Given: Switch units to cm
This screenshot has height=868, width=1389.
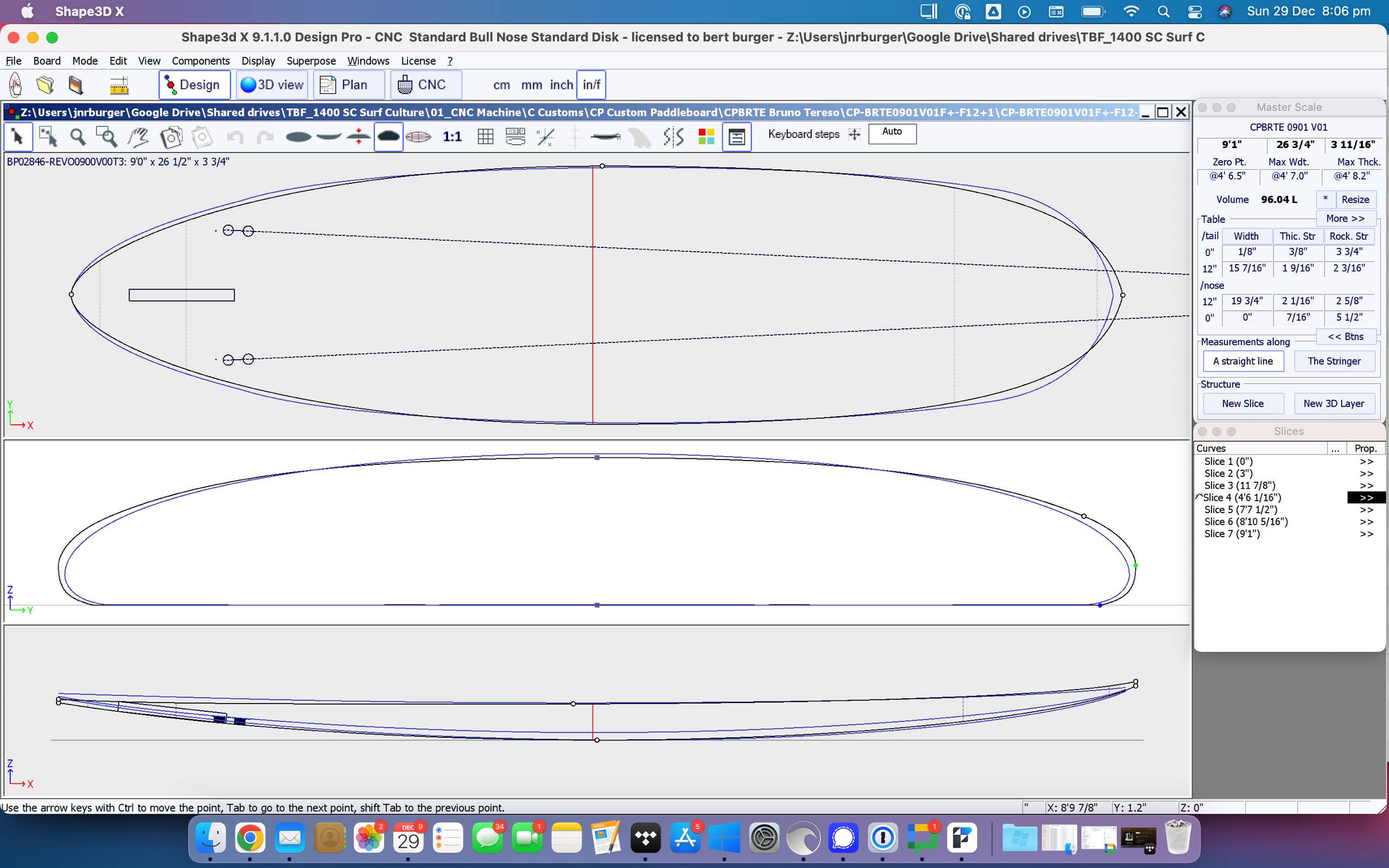Looking at the screenshot, I should coord(501,85).
